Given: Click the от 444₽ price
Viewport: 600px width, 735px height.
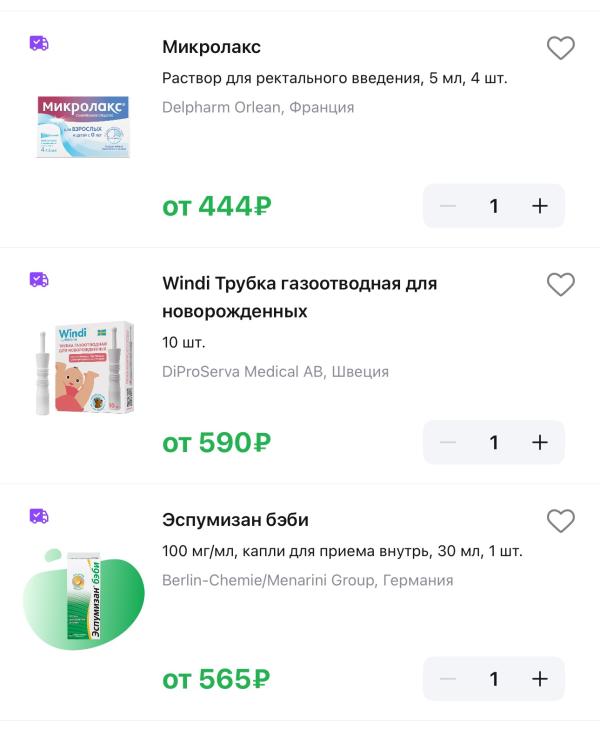Looking at the screenshot, I should click(x=217, y=206).
